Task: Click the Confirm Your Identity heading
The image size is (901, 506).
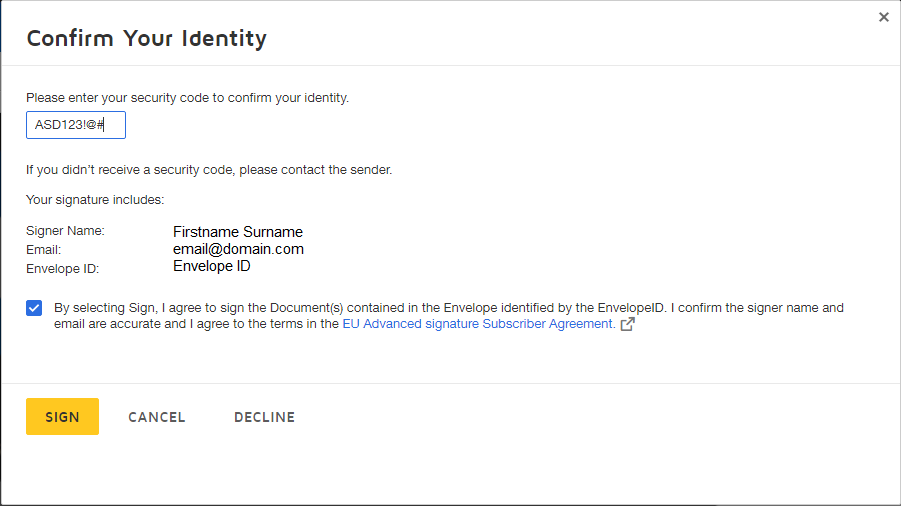Action: pos(147,38)
